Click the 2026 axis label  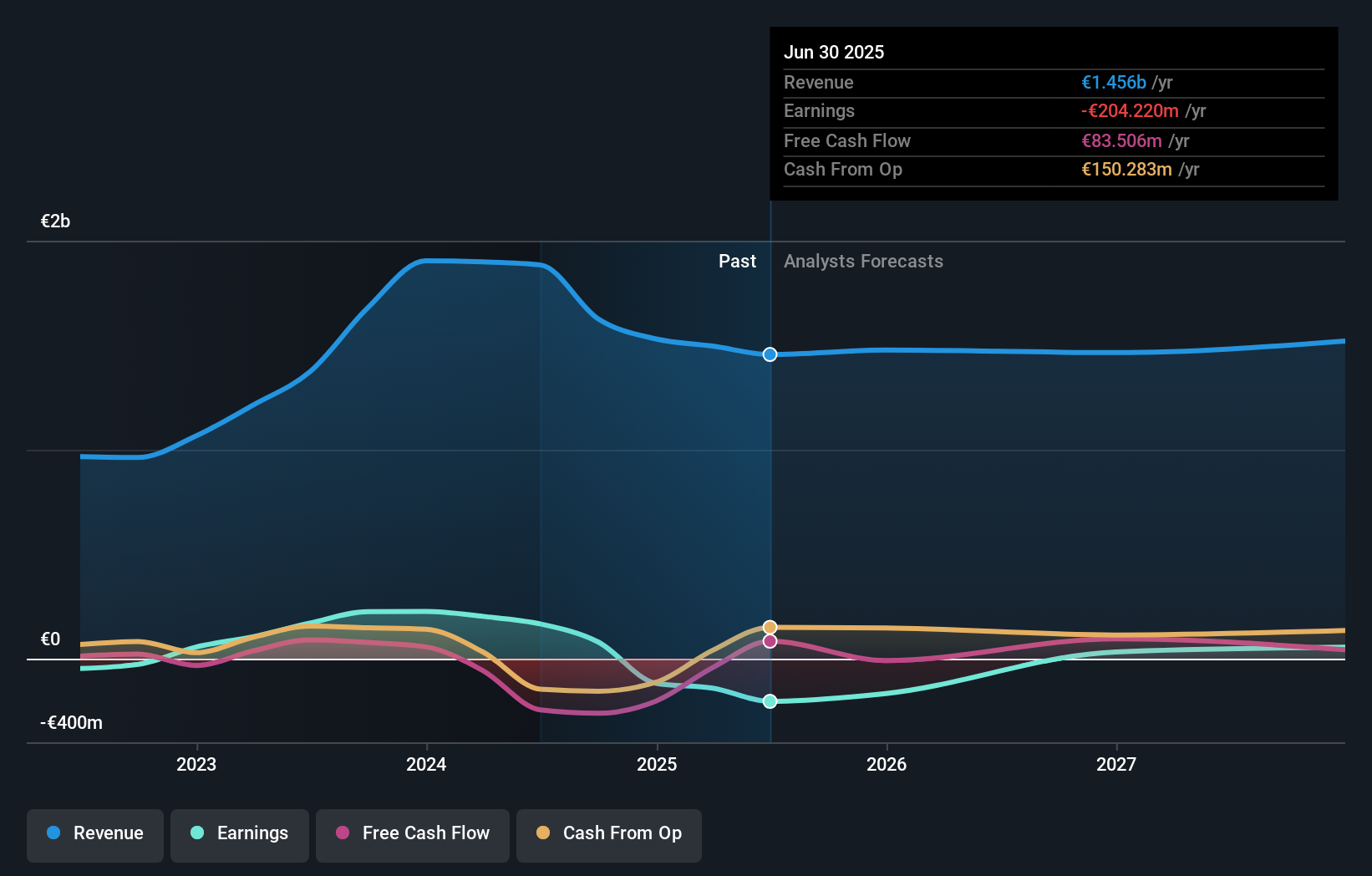(887, 763)
